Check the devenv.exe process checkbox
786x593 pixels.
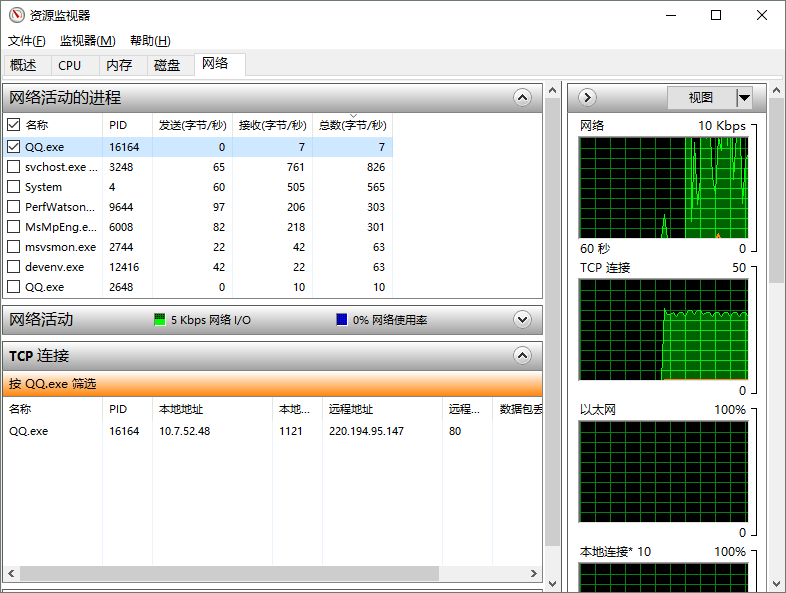(14, 267)
